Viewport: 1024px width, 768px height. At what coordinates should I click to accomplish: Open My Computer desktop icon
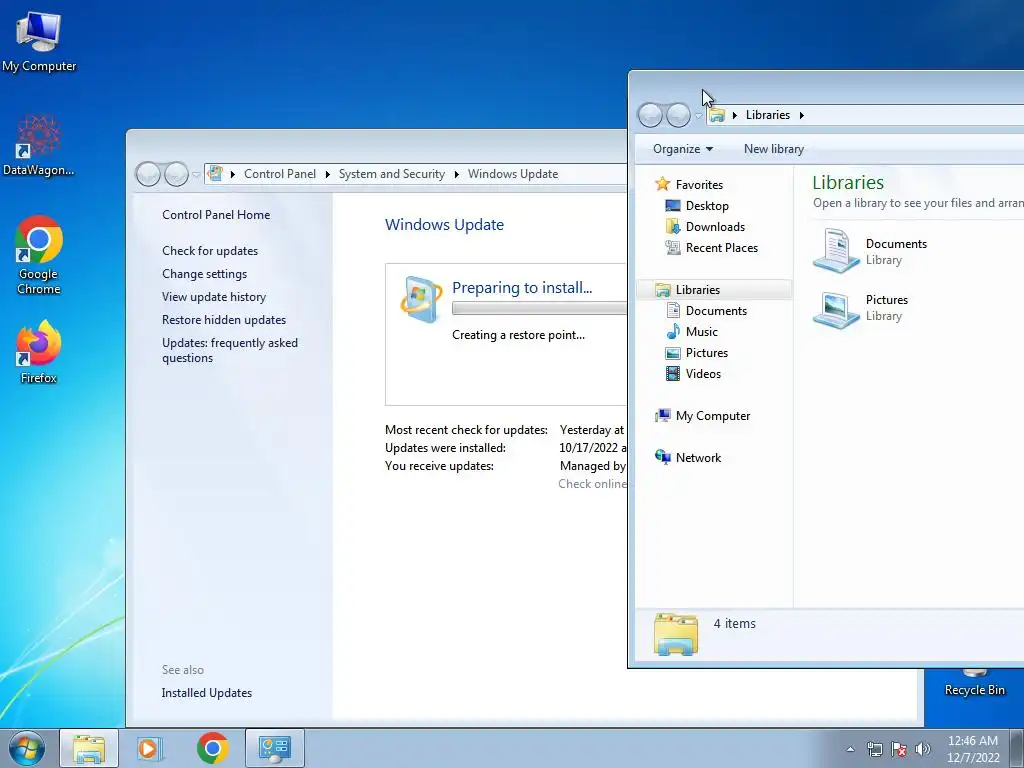[39, 41]
